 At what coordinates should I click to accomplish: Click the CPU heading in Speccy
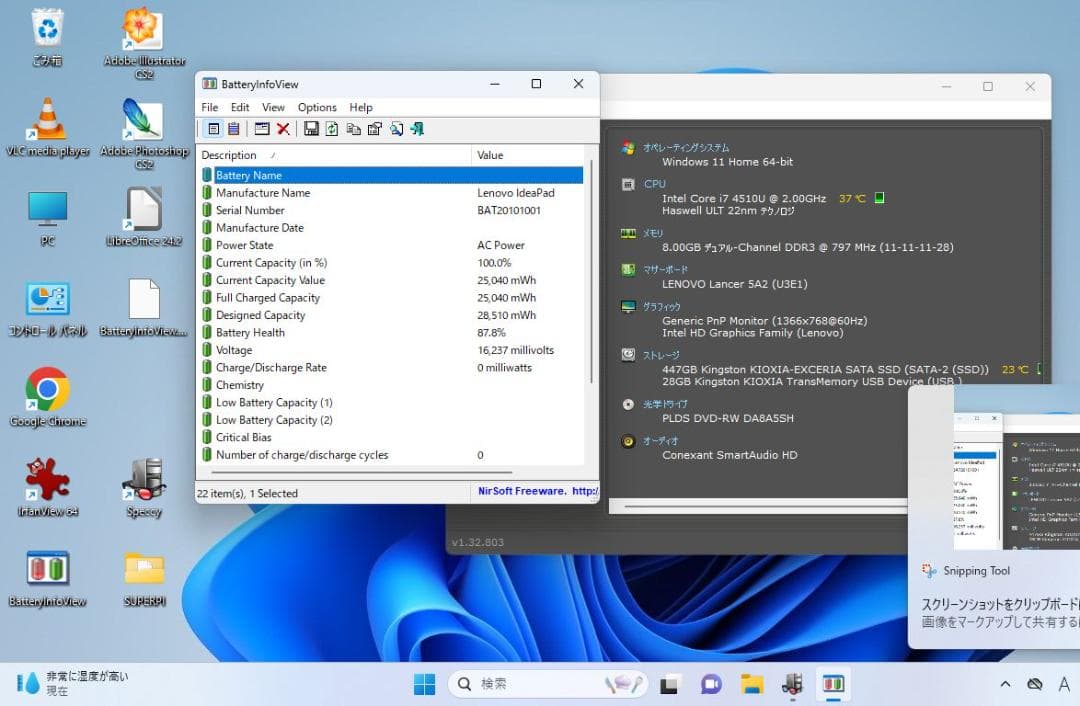coord(654,184)
